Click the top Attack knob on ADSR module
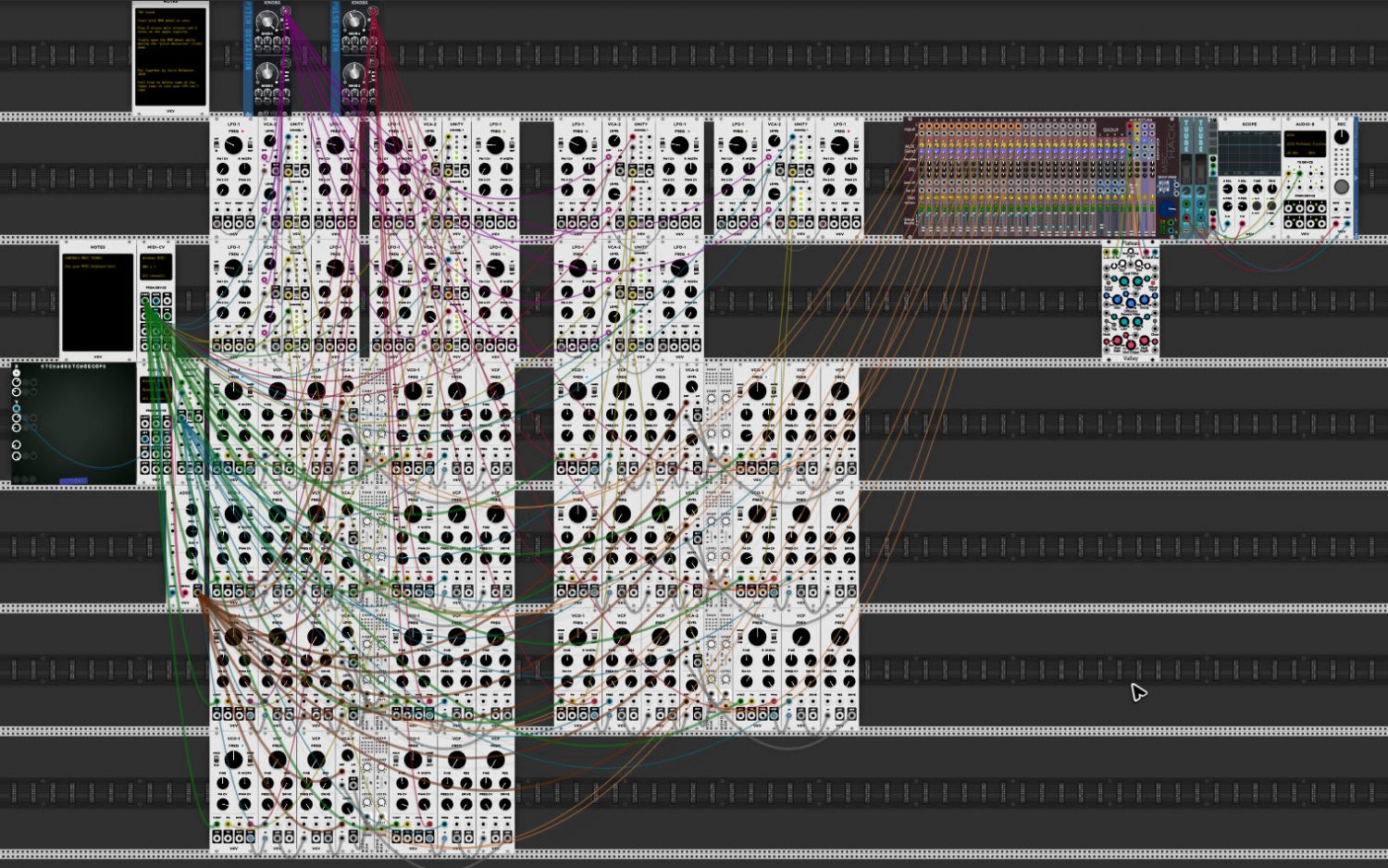 pyautogui.click(x=192, y=509)
